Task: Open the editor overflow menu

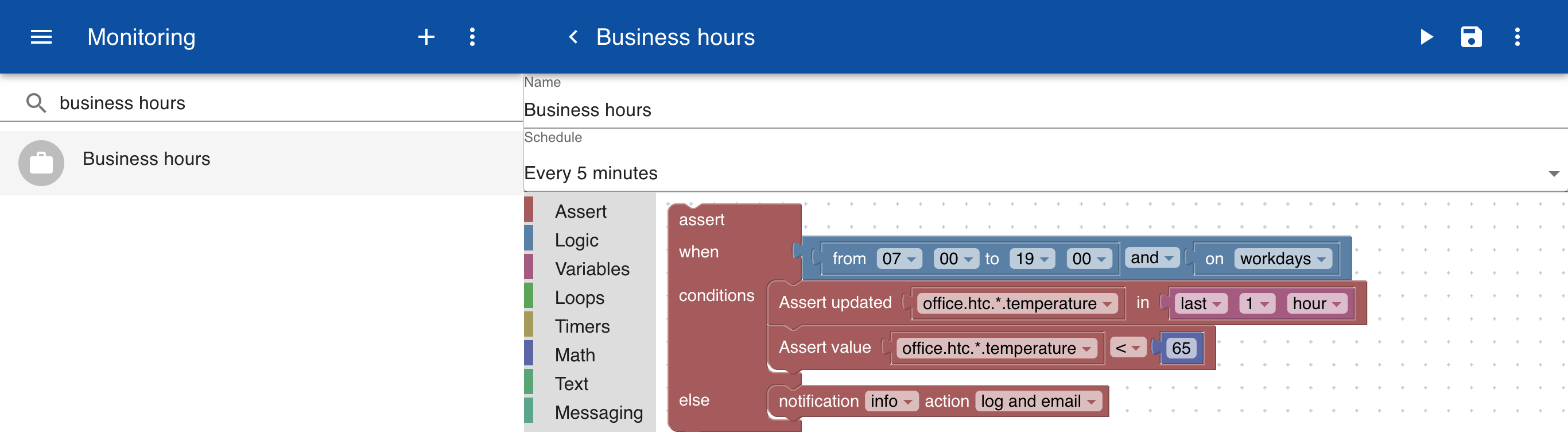Action: [x=1517, y=37]
